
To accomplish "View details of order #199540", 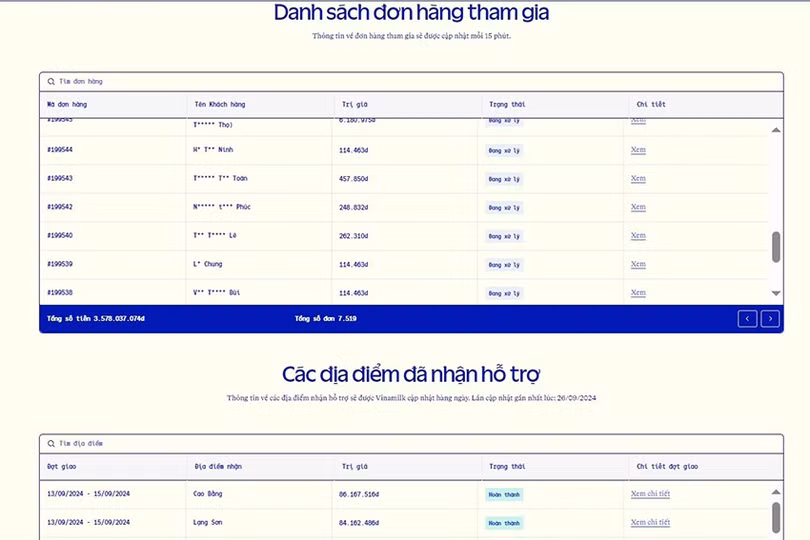I will click(638, 236).
